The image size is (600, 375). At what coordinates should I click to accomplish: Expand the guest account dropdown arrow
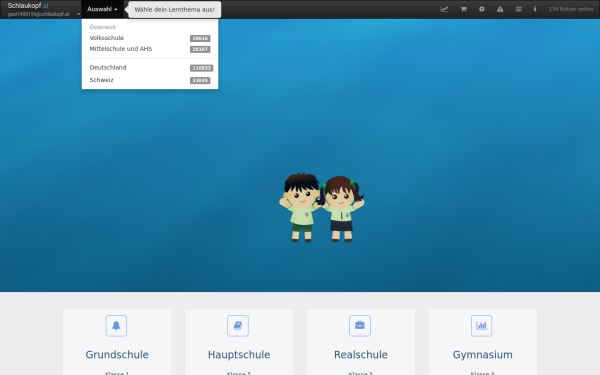click(78, 14)
